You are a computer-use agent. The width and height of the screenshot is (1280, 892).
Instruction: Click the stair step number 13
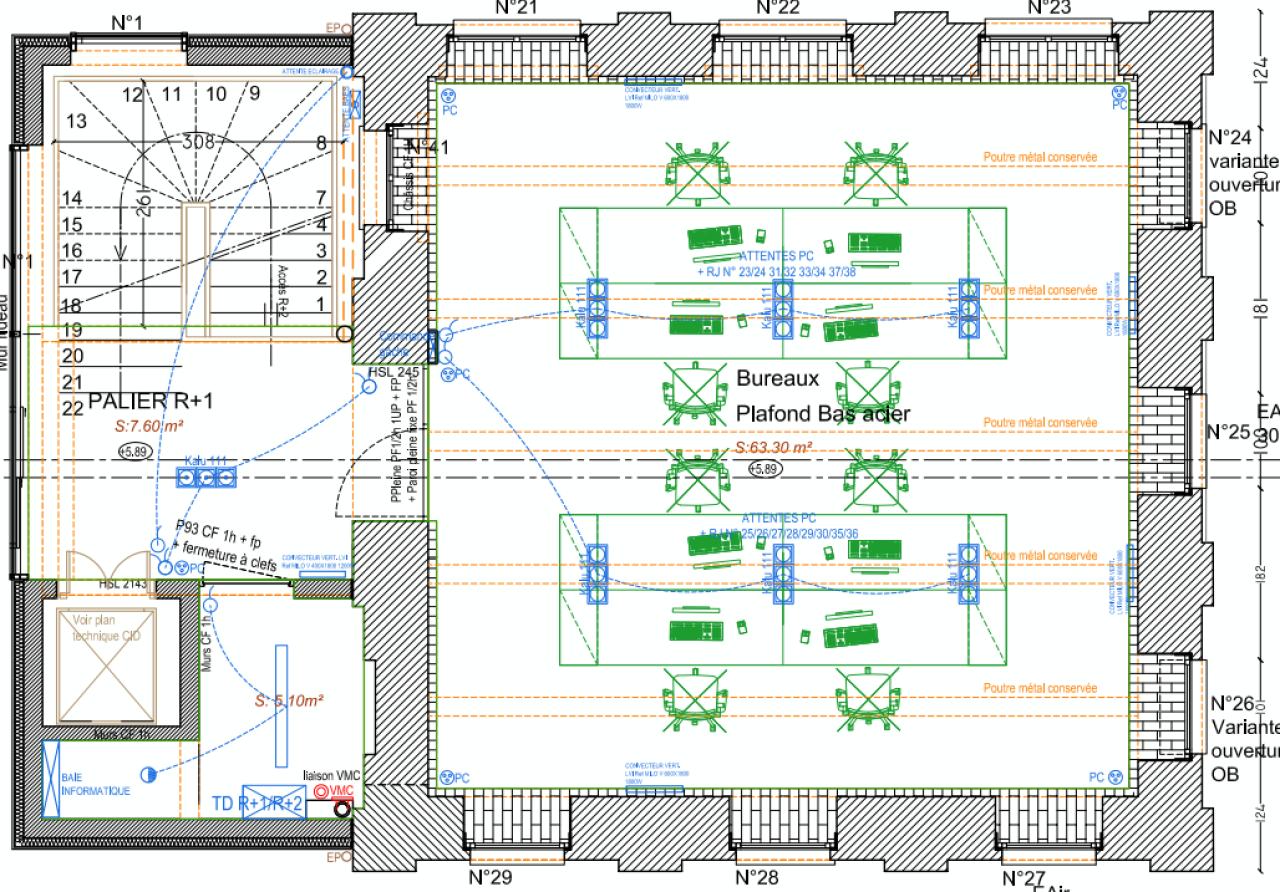pos(76,121)
